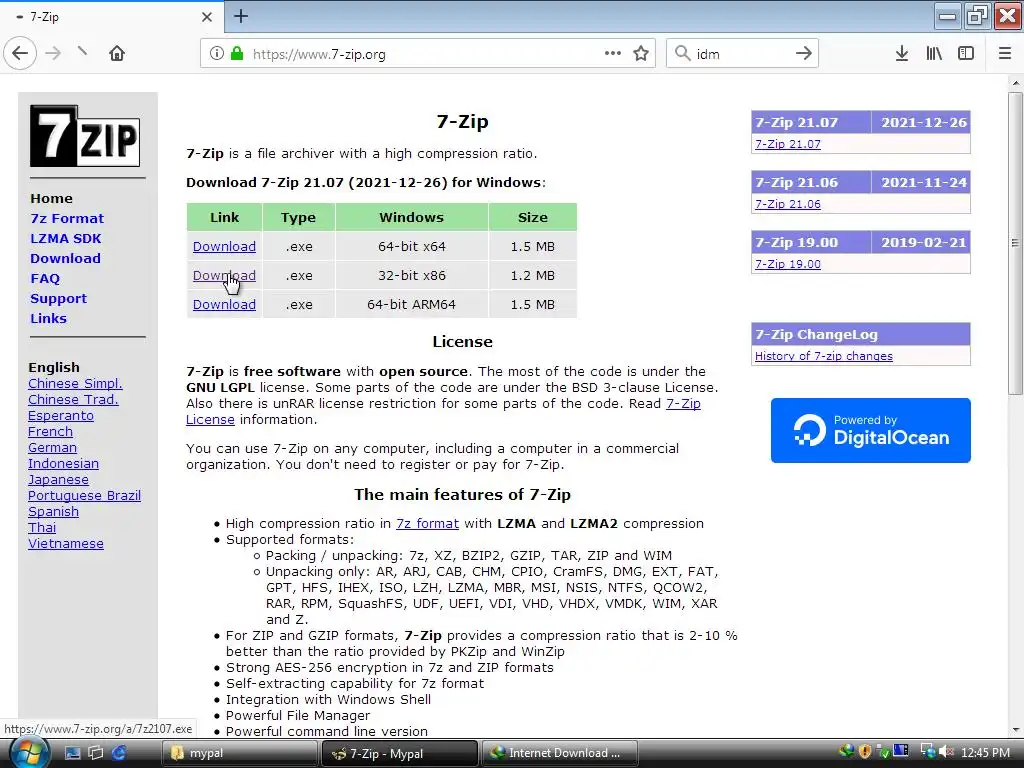This screenshot has height=768, width=1024.
Task: Switch language to Vietnamese
Action: click(66, 544)
